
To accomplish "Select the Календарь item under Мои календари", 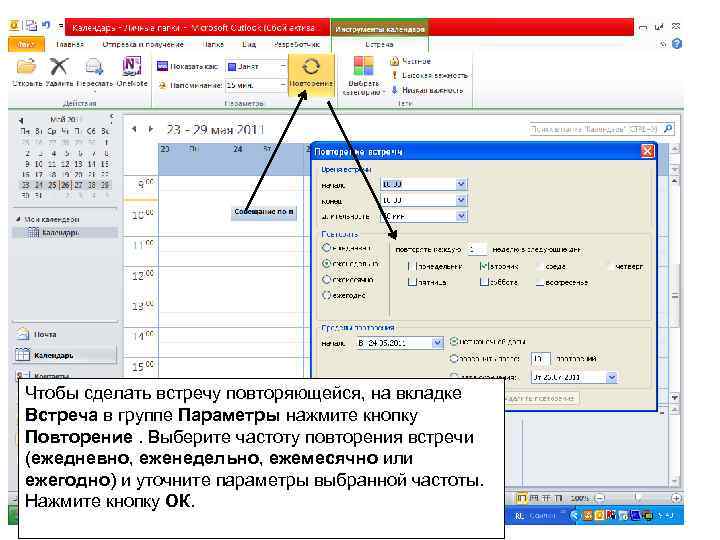I will pos(65,232).
